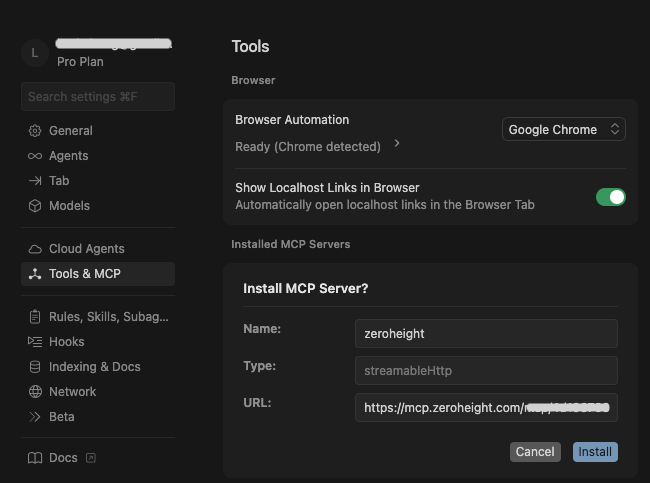650x483 pixels.
Task: Click the General gear icon
Action: point(35,131)
